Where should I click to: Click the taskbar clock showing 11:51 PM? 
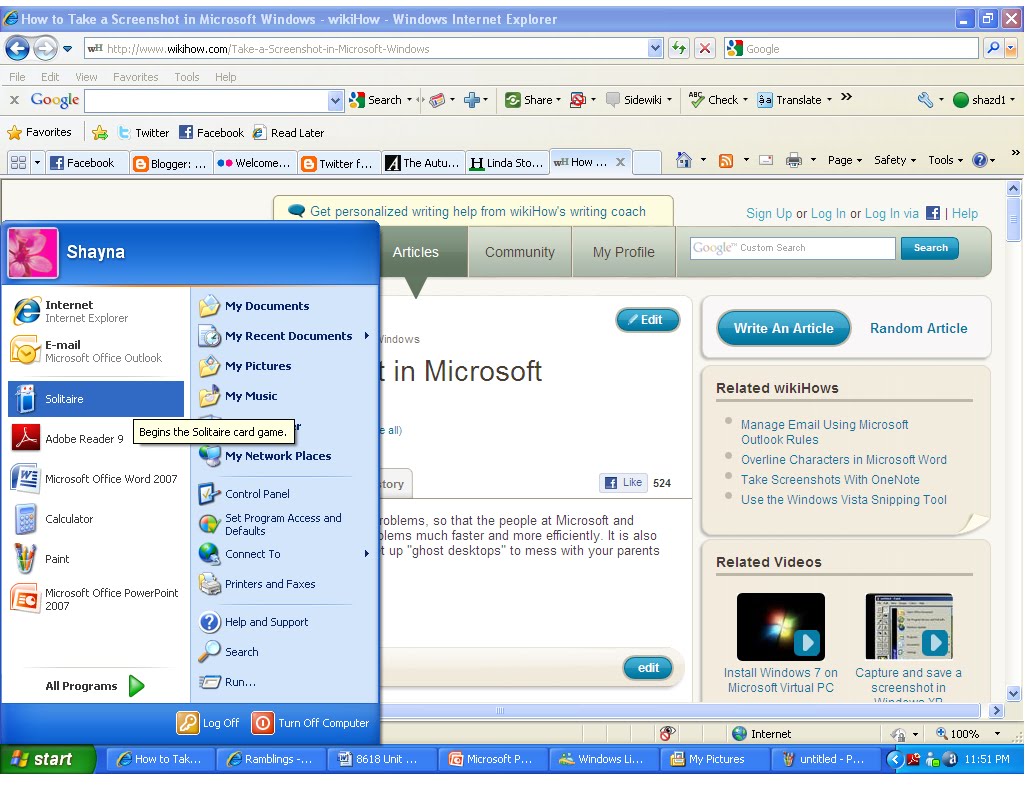click(x=986, y=759)
